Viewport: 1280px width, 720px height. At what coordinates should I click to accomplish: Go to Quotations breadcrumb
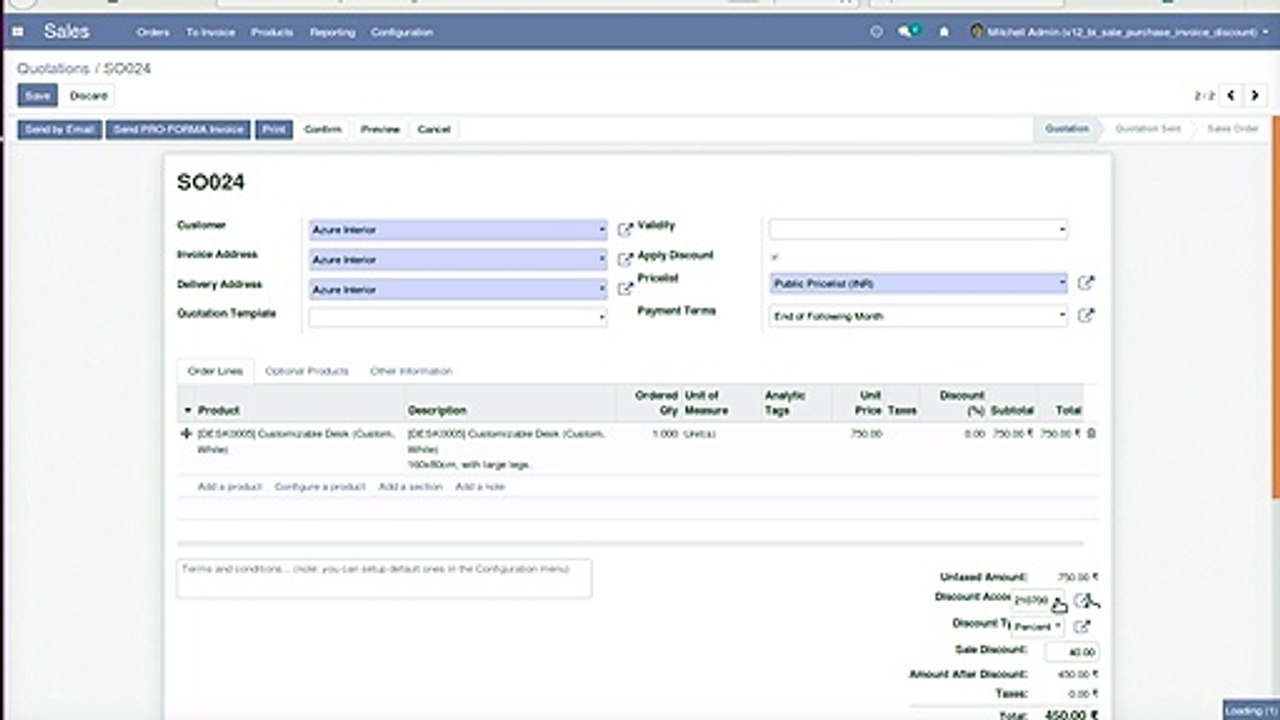pos(53,68)
